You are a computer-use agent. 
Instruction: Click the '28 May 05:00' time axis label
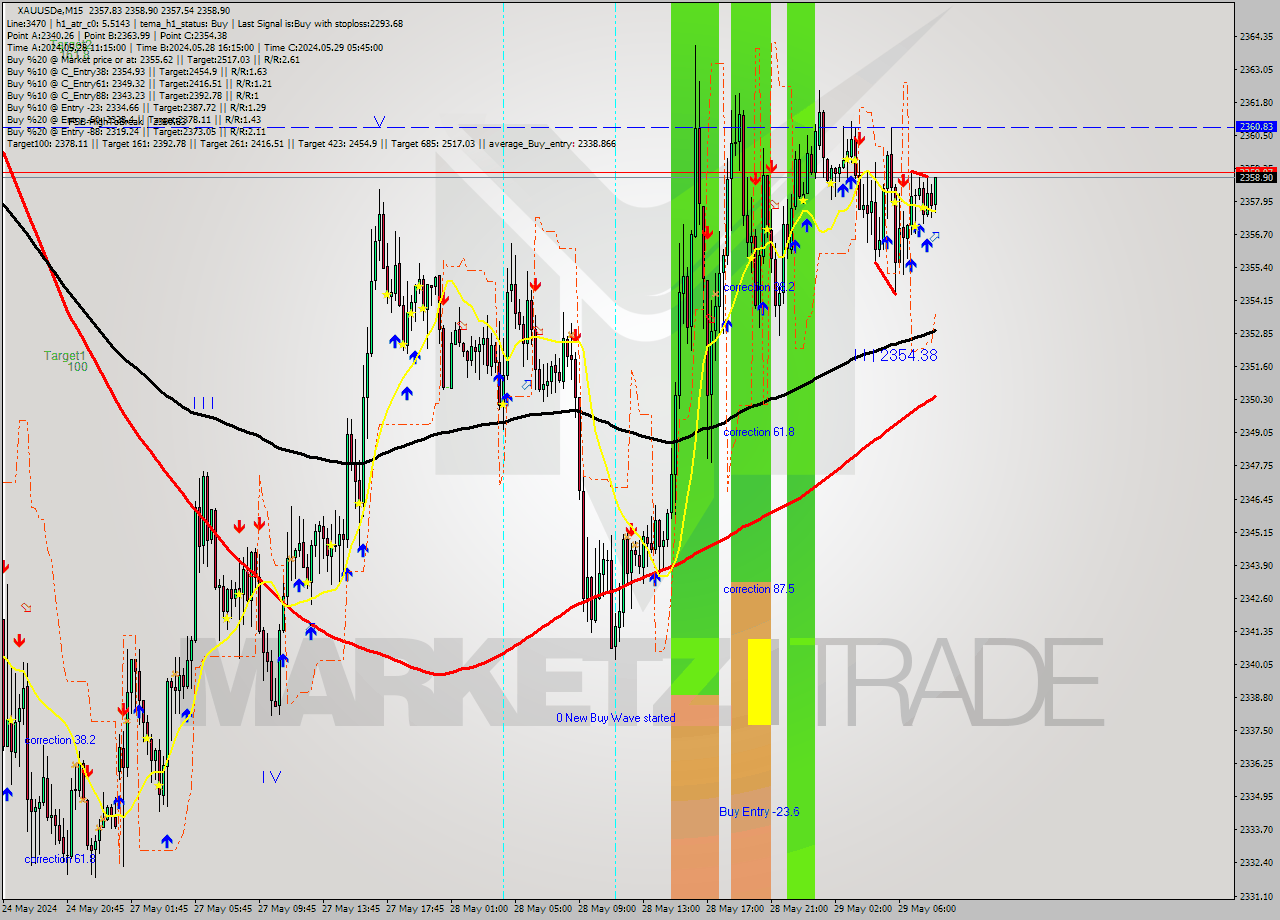pos(543,909)
